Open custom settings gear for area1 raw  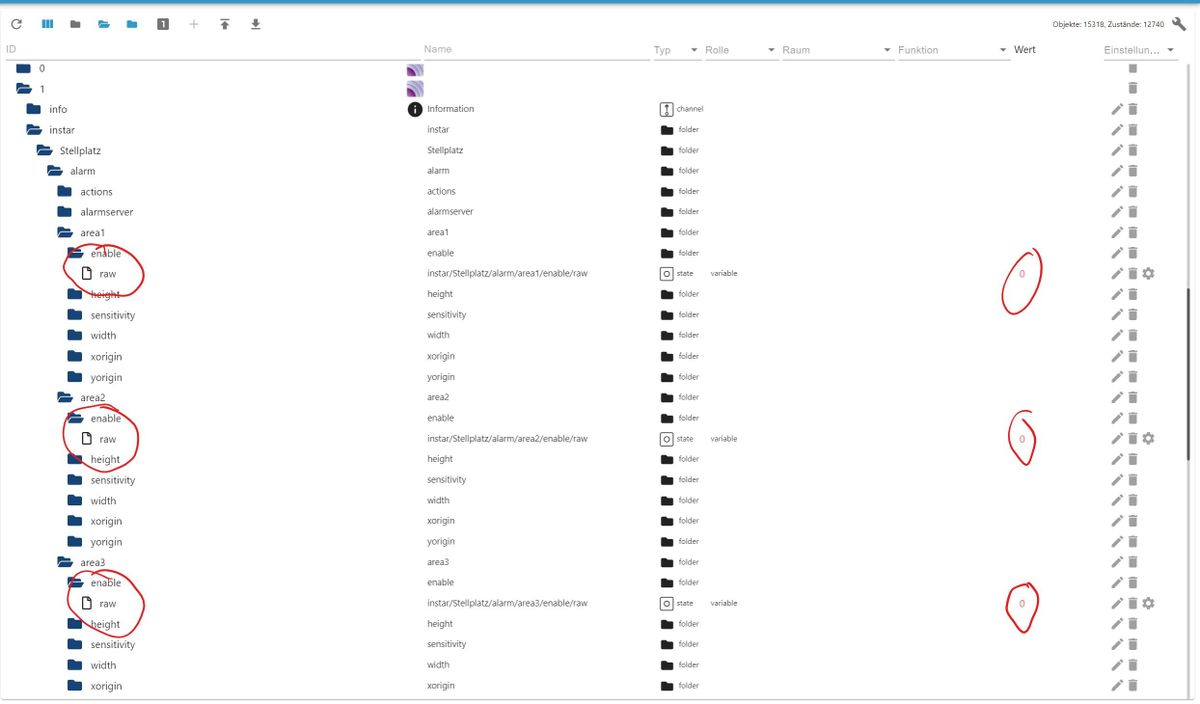coord(1149,273)
